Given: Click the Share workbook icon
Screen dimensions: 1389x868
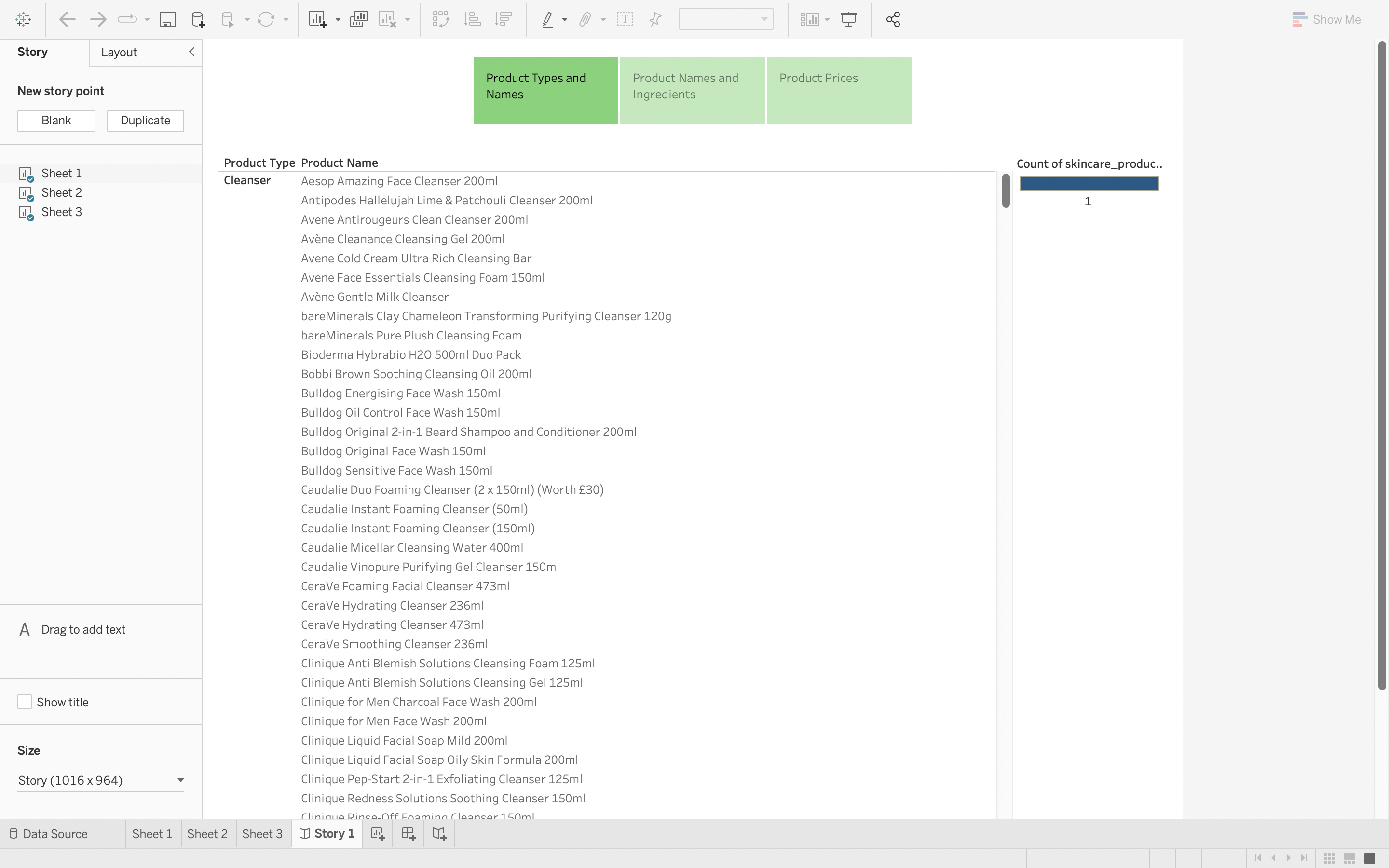Looking at the screenshot, I should pyautogui.click(x=893, y=19).
